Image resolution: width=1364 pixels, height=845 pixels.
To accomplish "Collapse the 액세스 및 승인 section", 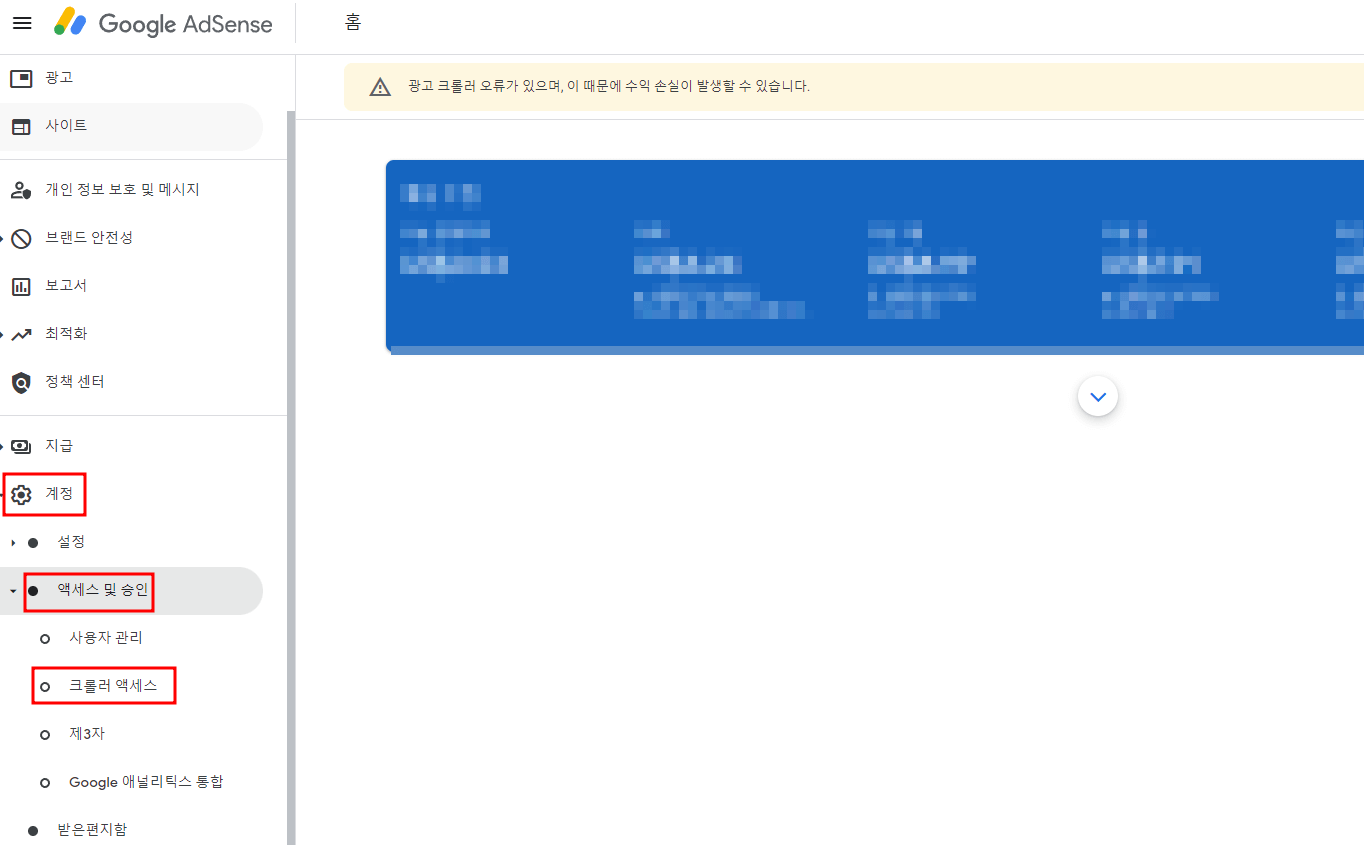I will (x=104, y=590).
